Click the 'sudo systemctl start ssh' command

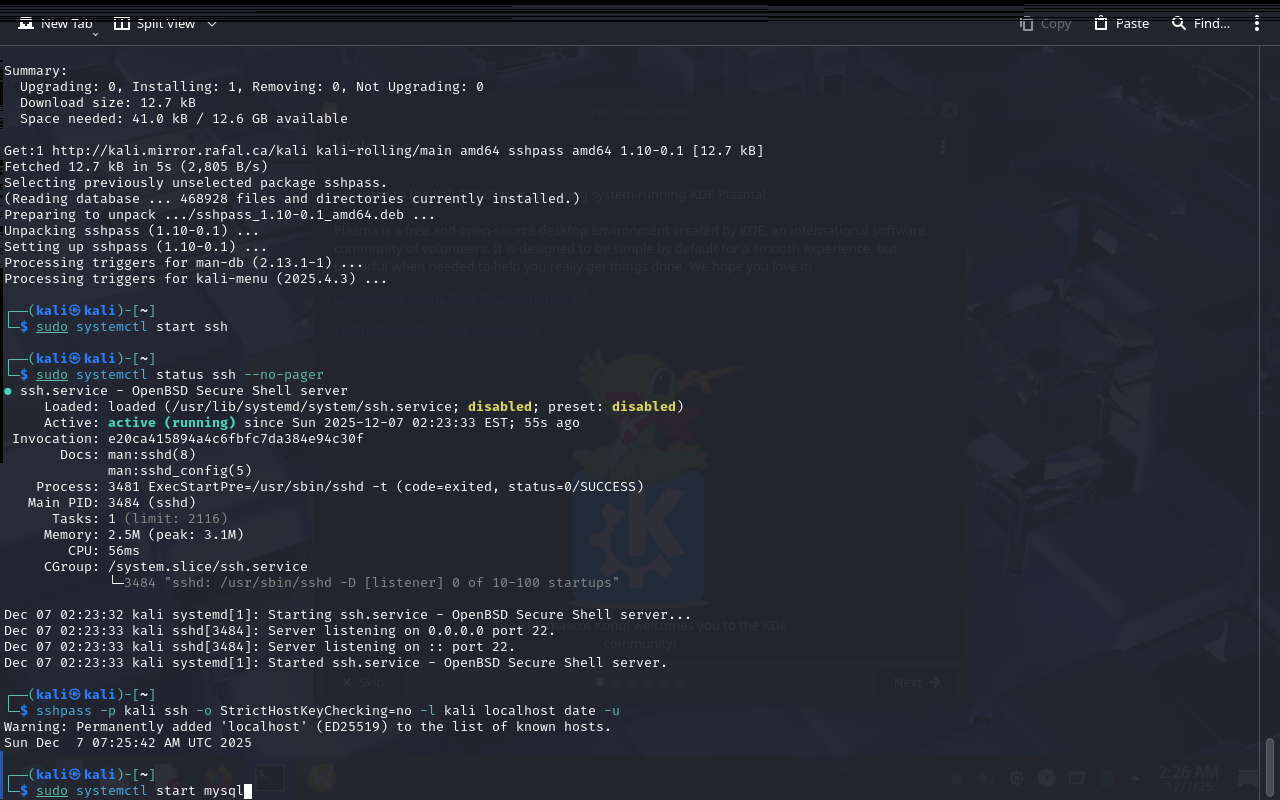tap(132, 327)
